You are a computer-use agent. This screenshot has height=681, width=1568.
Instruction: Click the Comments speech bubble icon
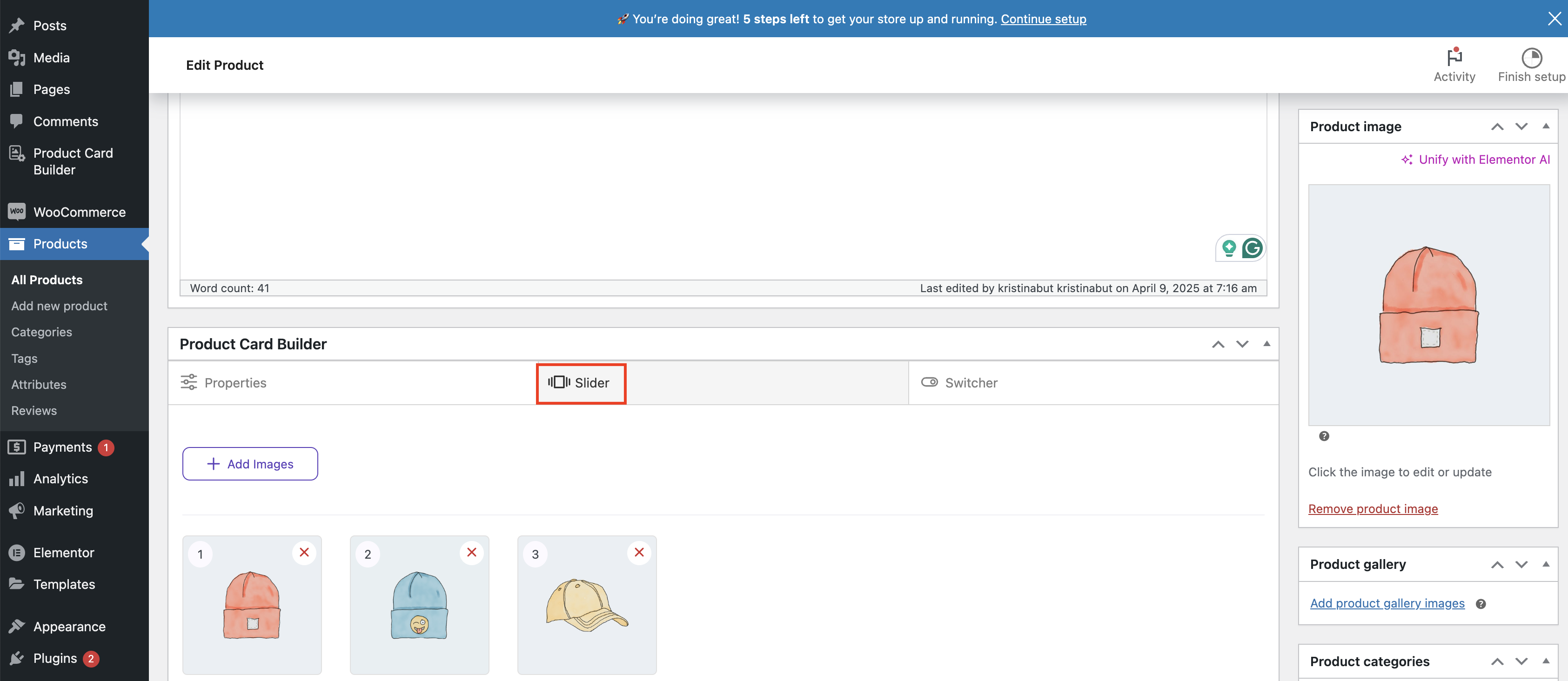(x=16, y=120)
